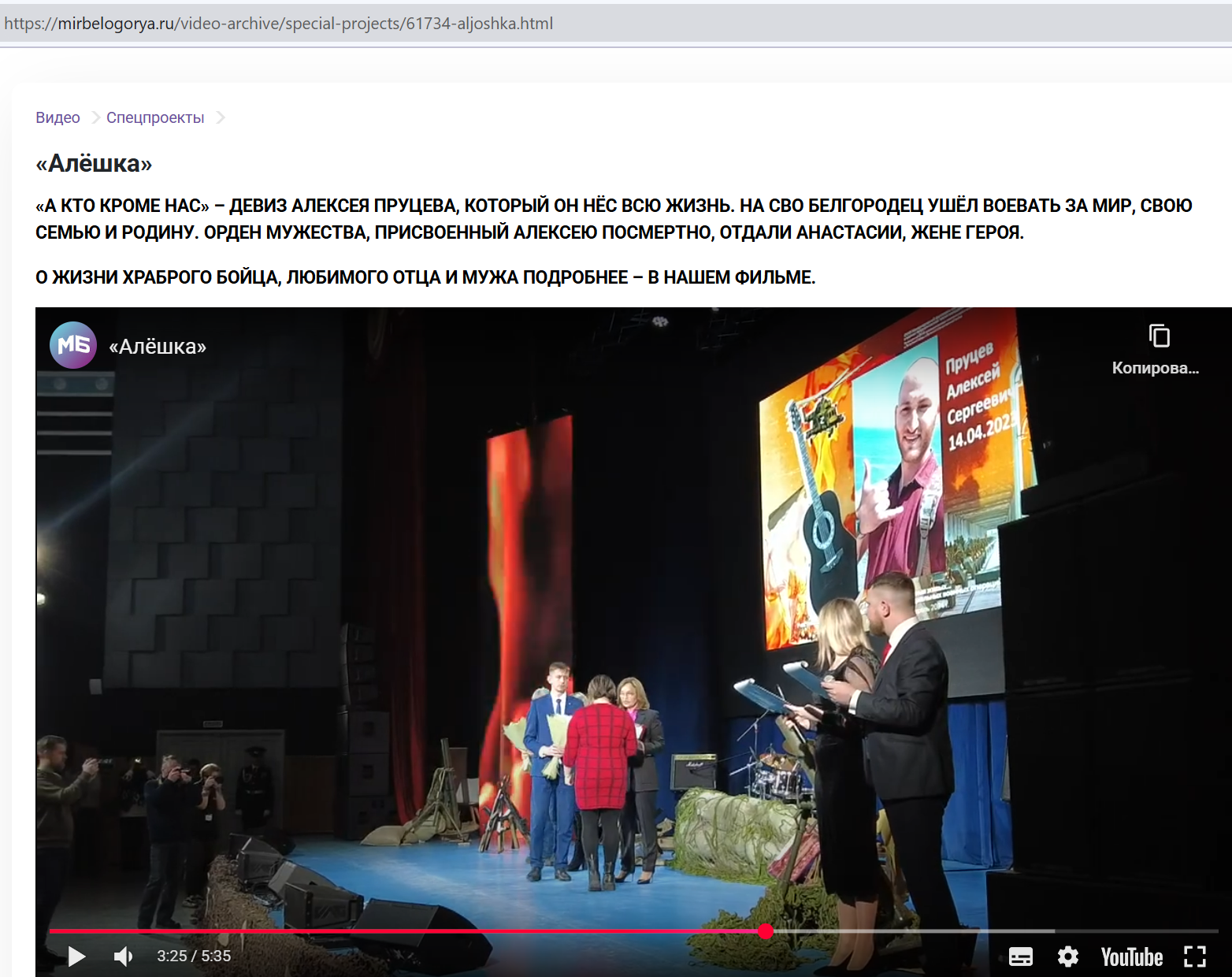The width and height of the screenshot is (1232, 977).
Task: Mute the video sound with speaker icon
Action: tap(123, 957)
